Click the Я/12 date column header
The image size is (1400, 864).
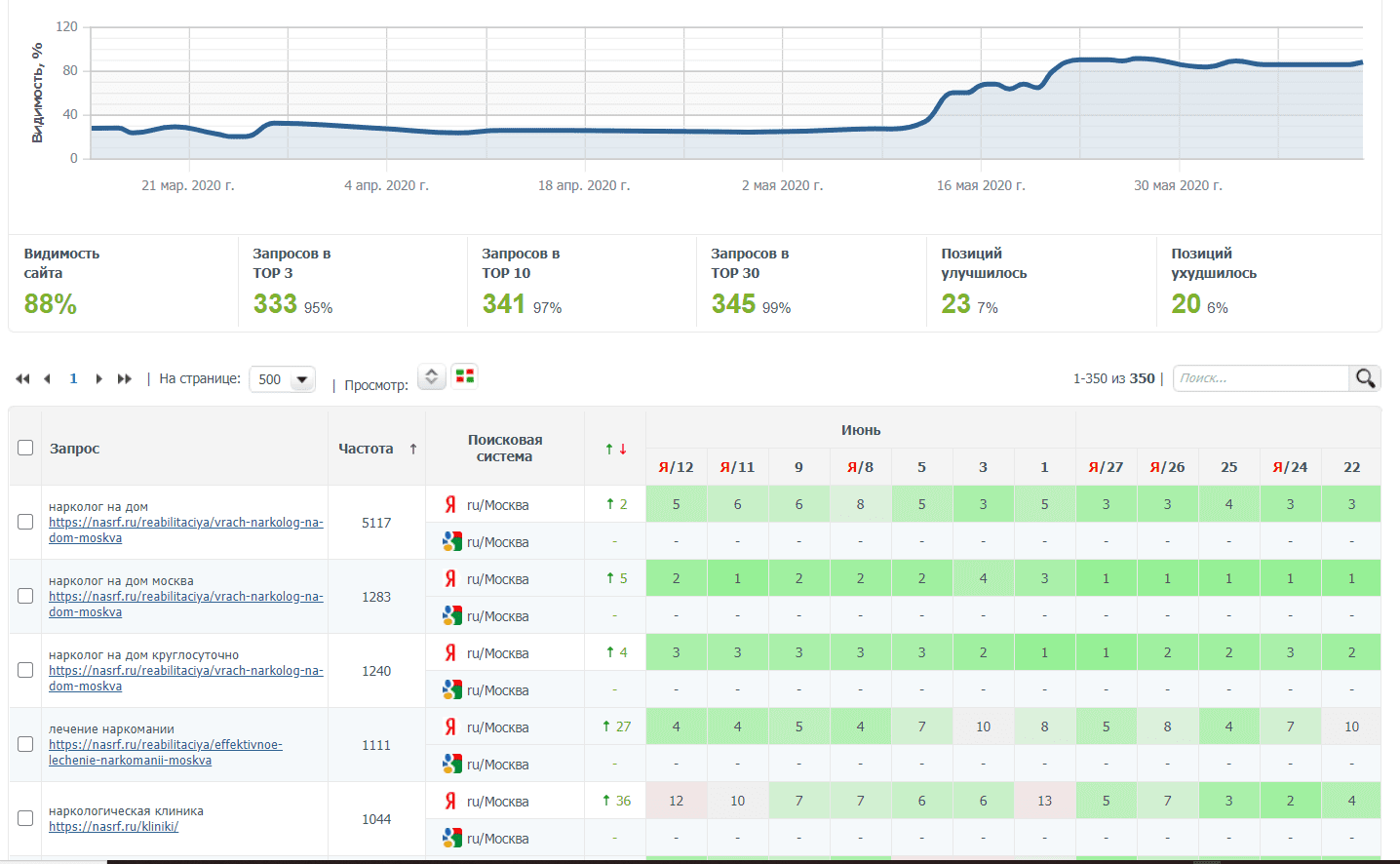coord(676,467)
